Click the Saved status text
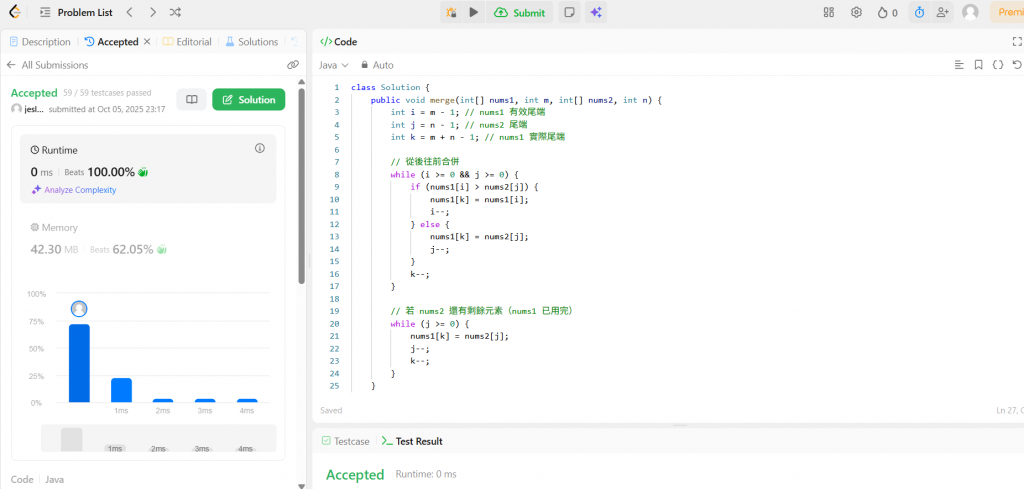Screen dimensions: 1024x489 (331, 411)
